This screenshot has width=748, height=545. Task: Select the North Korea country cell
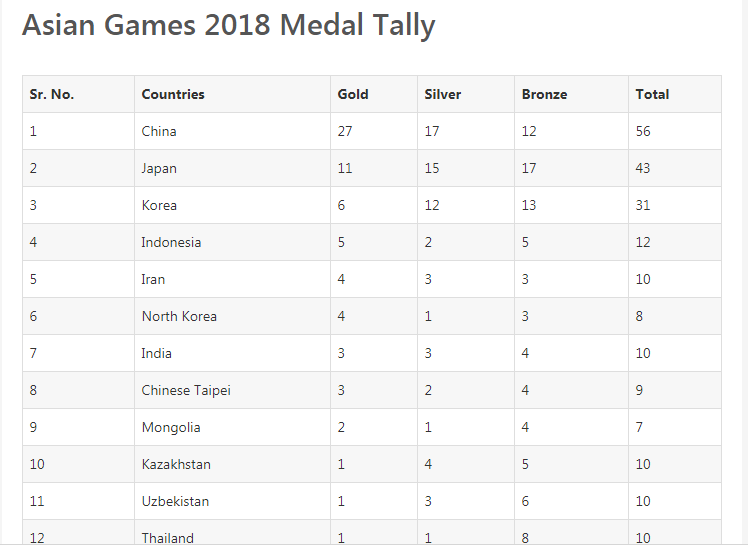coord(179,316)
